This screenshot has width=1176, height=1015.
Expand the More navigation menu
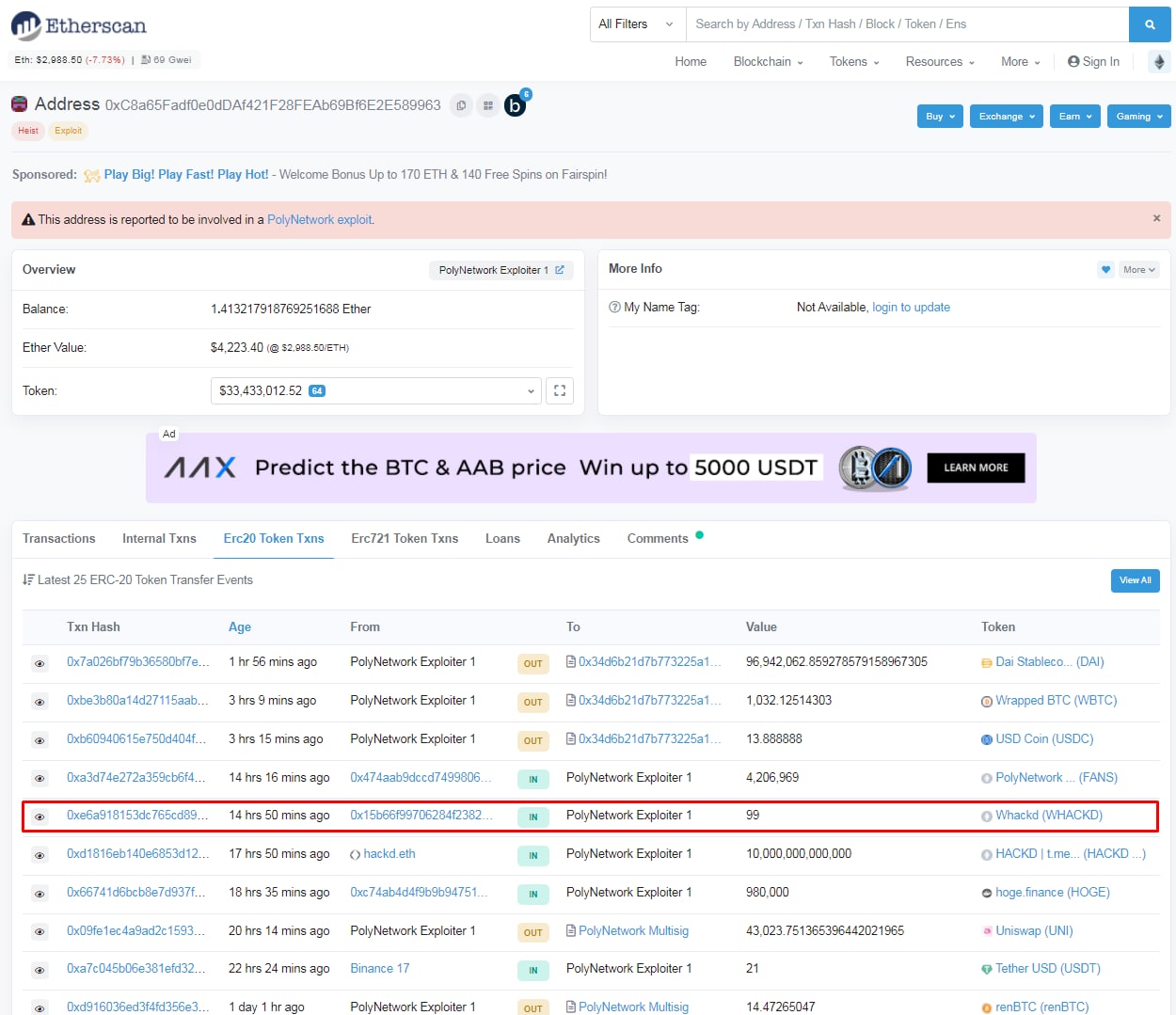coord(1021,61)
